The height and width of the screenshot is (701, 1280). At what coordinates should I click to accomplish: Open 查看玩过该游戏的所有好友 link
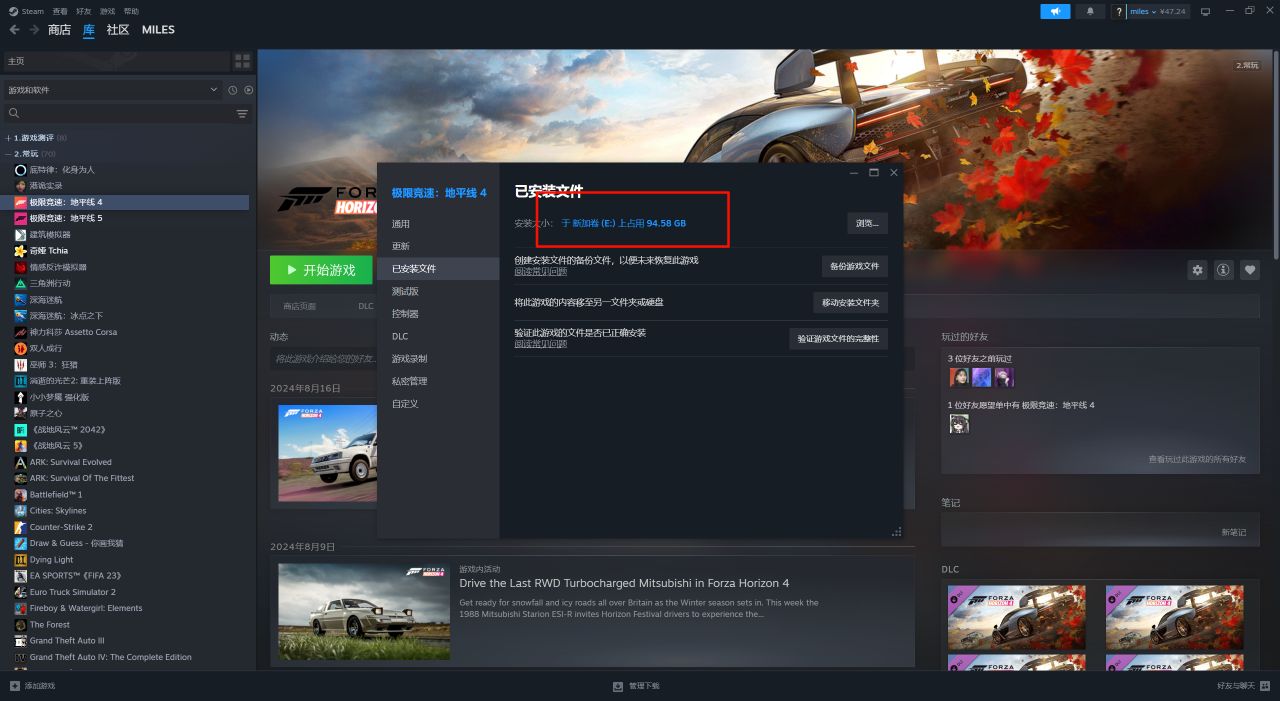tap(1197, 459)
